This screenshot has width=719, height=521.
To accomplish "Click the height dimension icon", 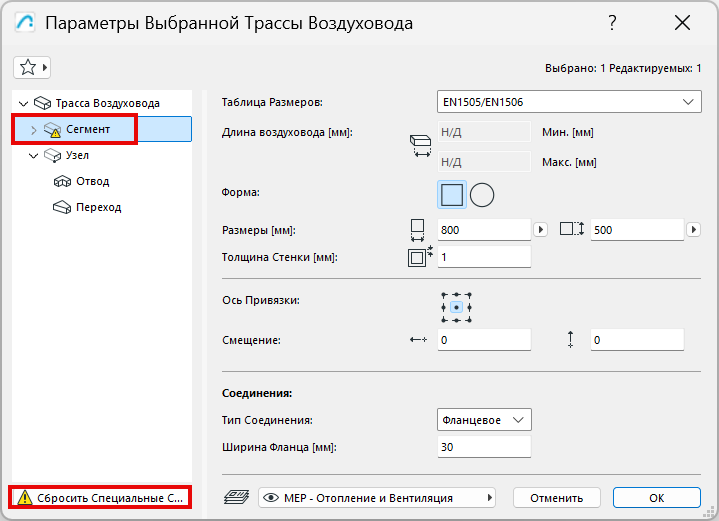I will 572,228.
